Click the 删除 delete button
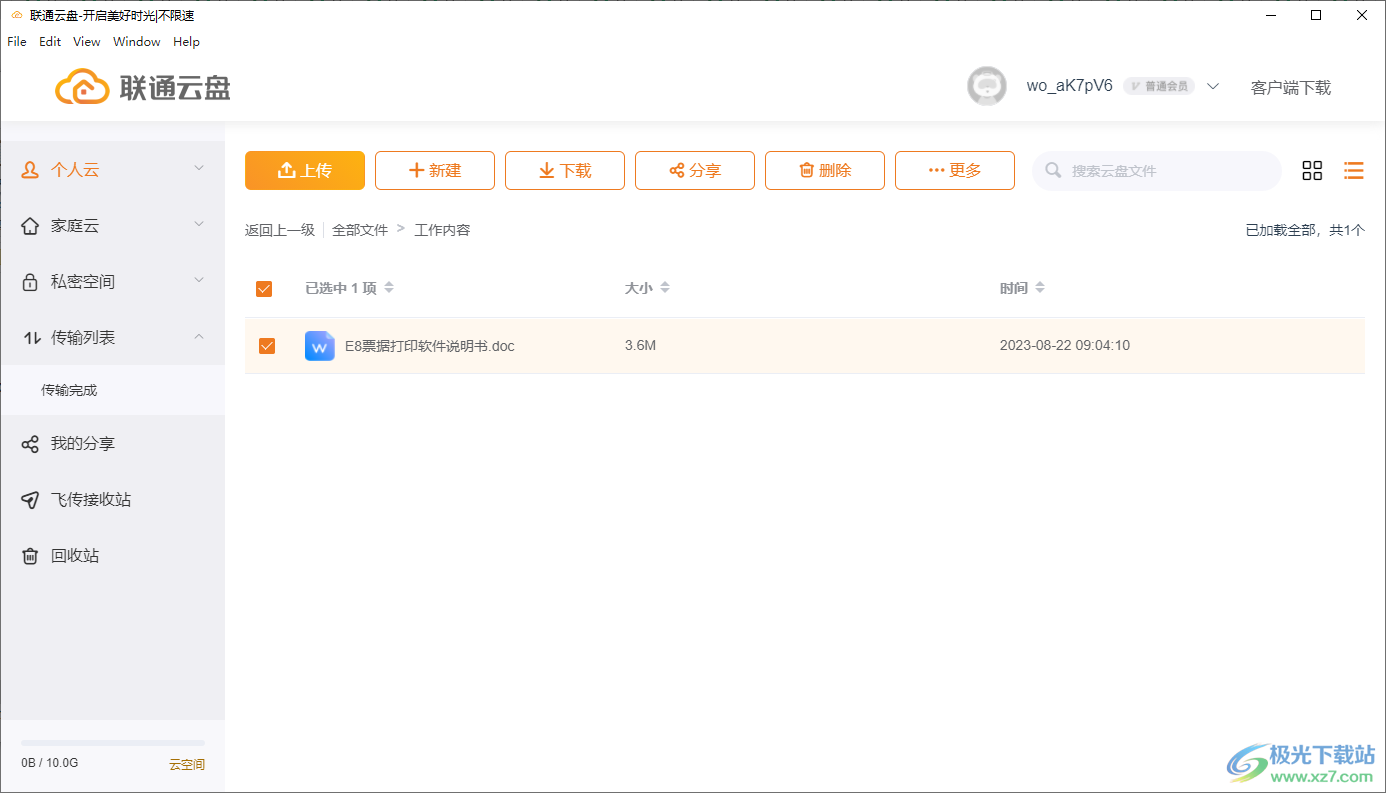The image size is (1386, 793). pos(825,170)
